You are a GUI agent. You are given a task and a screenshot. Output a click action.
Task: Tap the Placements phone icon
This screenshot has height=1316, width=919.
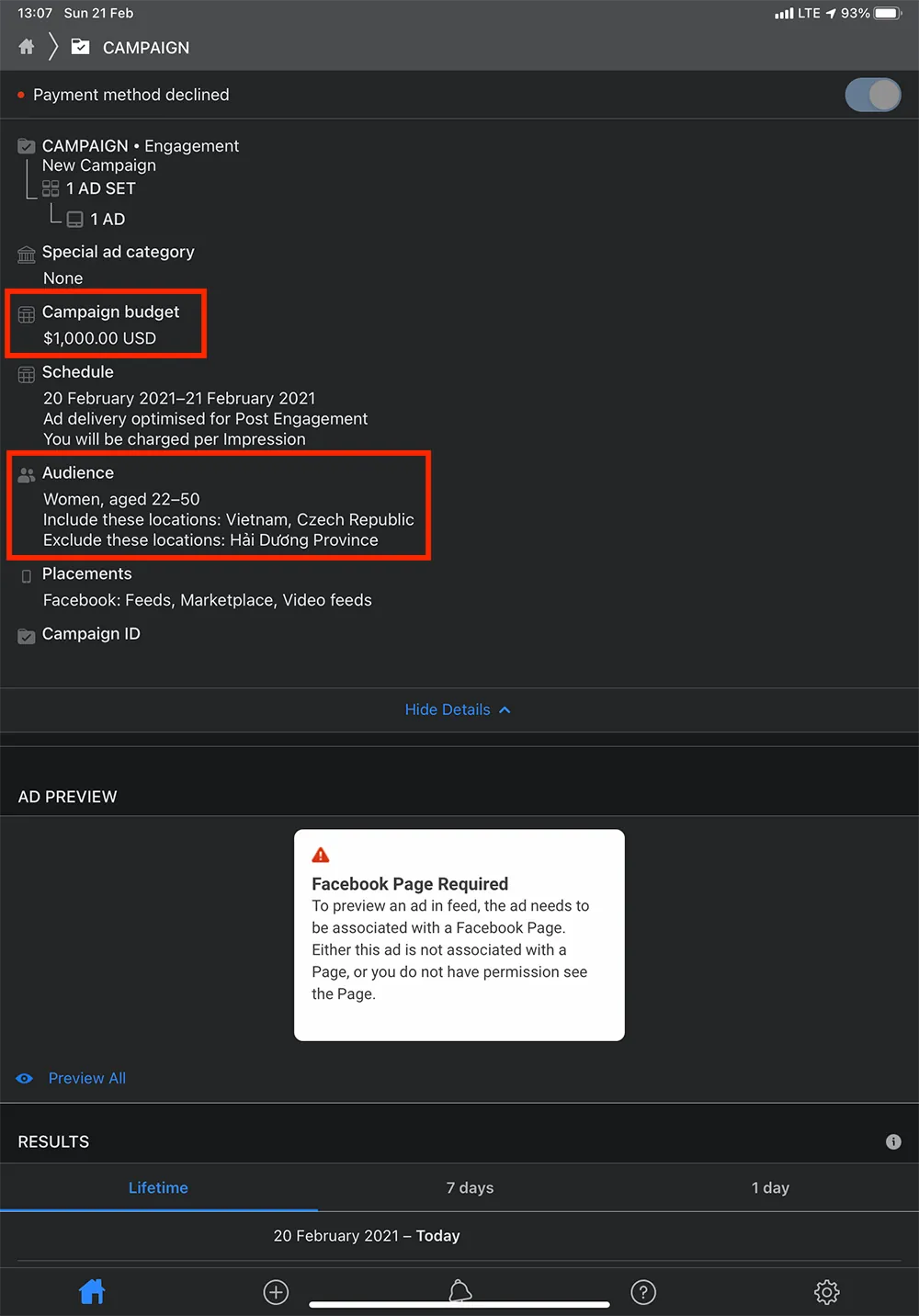tap(27, 576)
